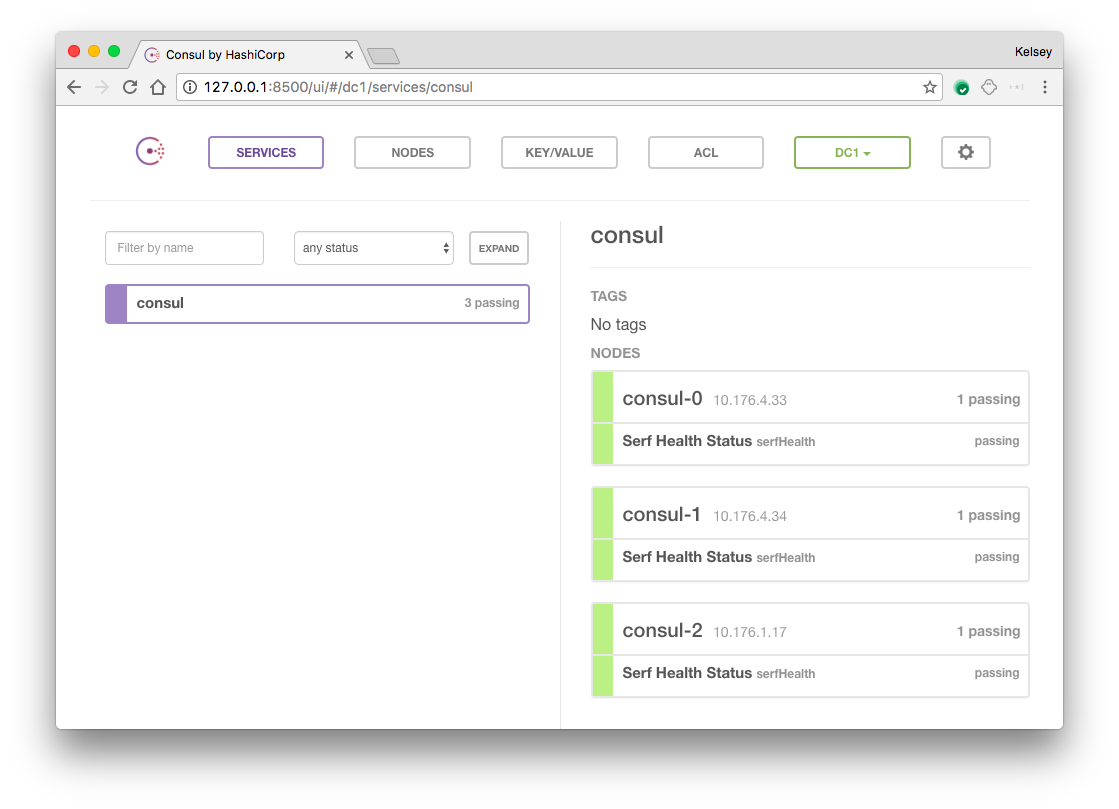Click the consul service heading
Viewport: 1119px width, 809px height.
pyautogui.click(x=627, y=235)
